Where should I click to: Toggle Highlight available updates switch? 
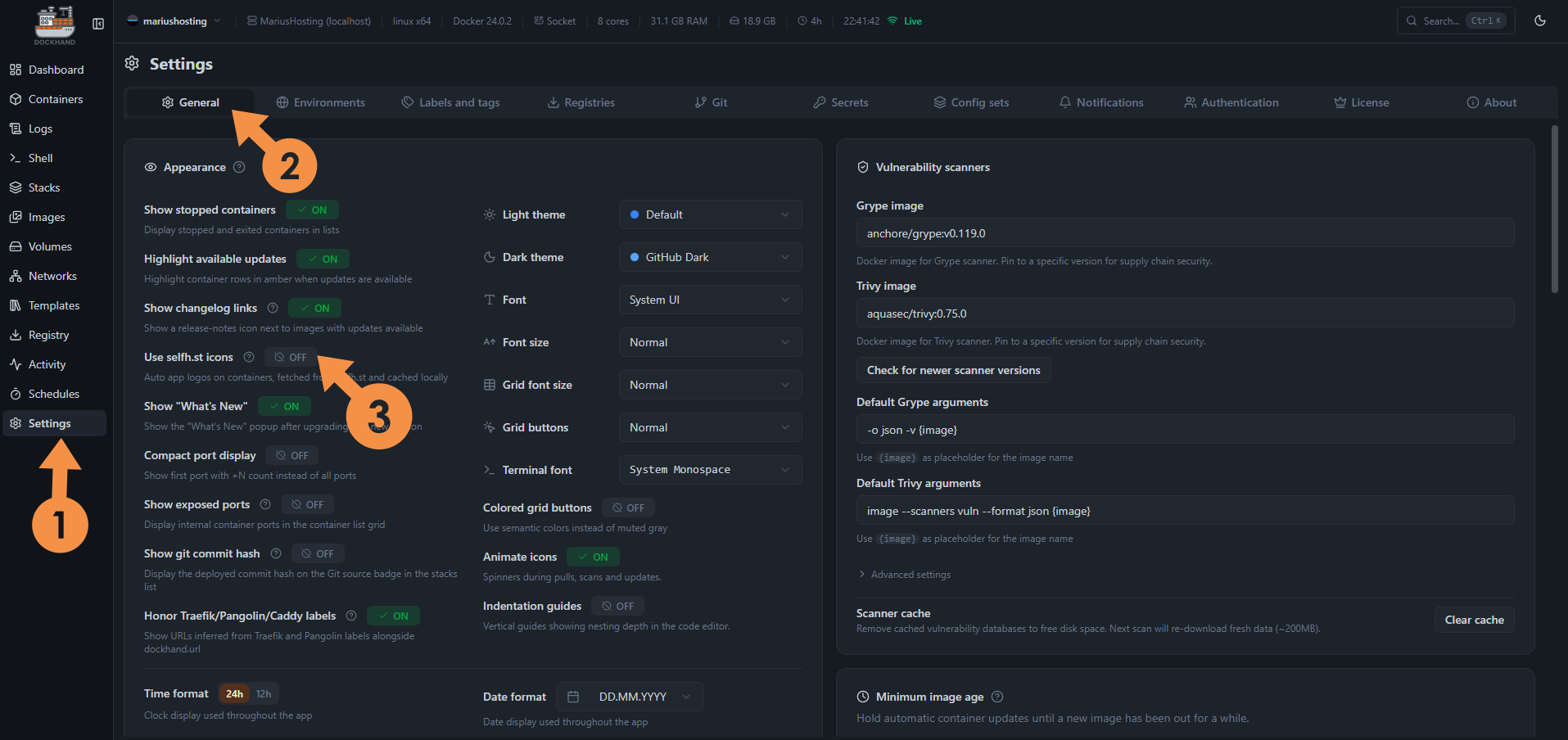(323, 259)
